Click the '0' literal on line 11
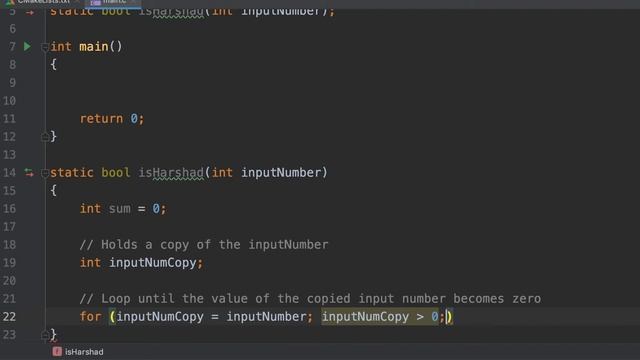 134,119
